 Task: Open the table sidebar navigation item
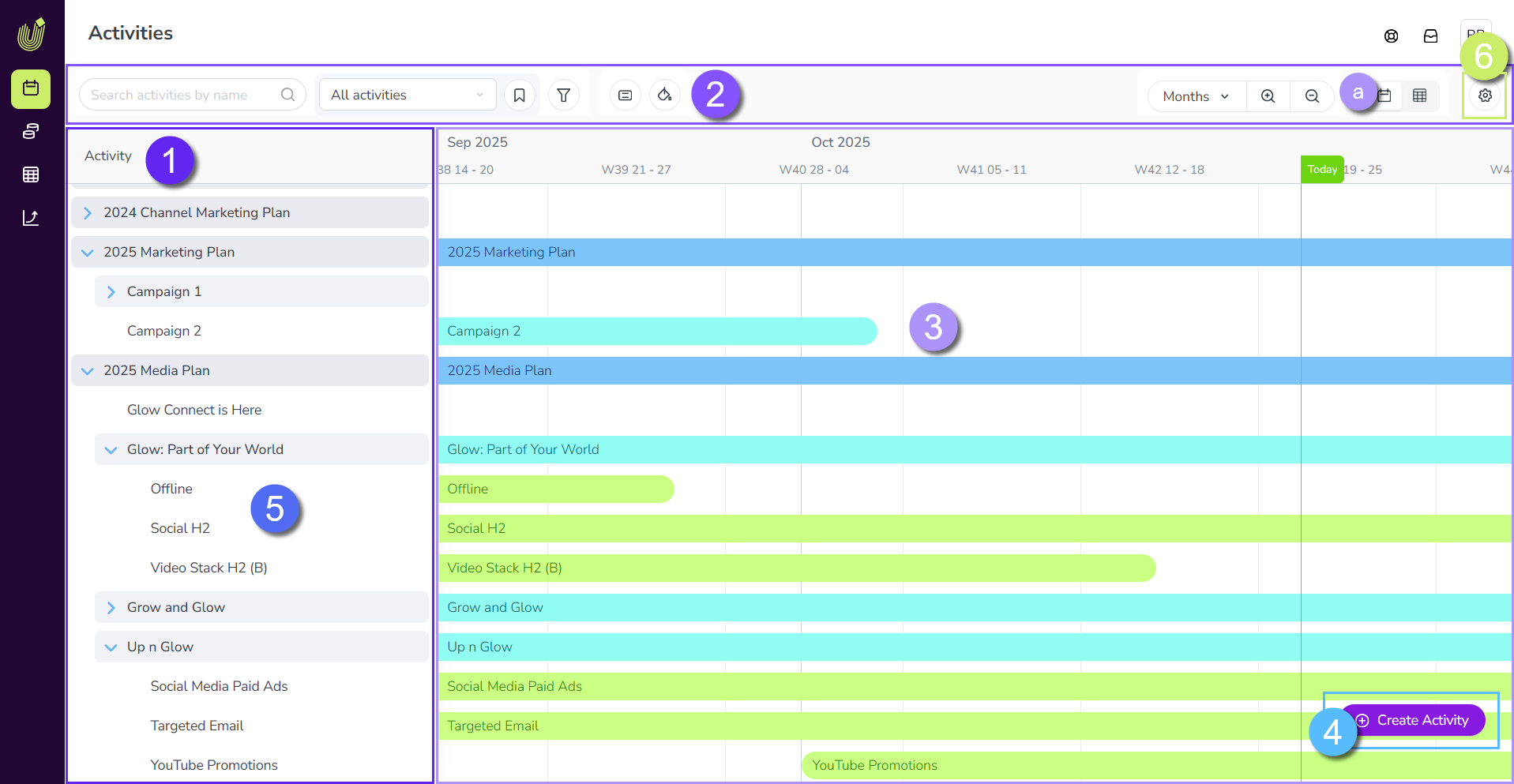(x=31, y=174)
